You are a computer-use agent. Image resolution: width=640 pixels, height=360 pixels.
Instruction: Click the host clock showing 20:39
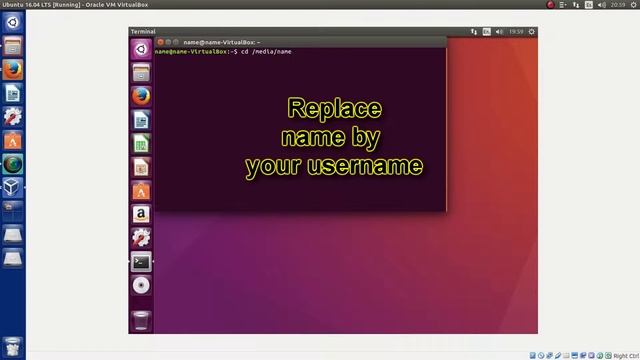618,5
